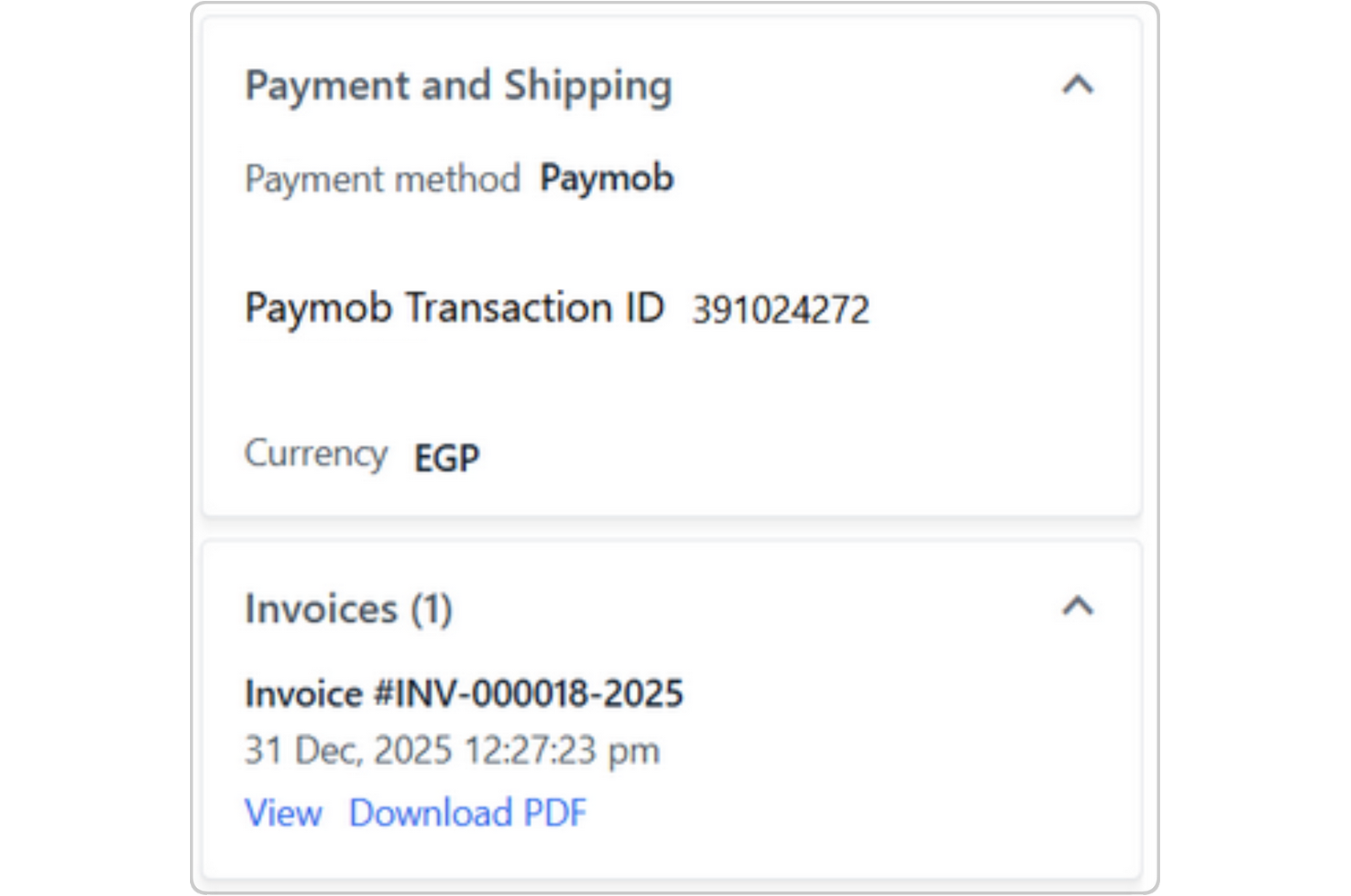Click the invoice date 31 Dec, 2025
Image resolution: width=1351 pixels, height=896 pixels.
click(452, 750)
